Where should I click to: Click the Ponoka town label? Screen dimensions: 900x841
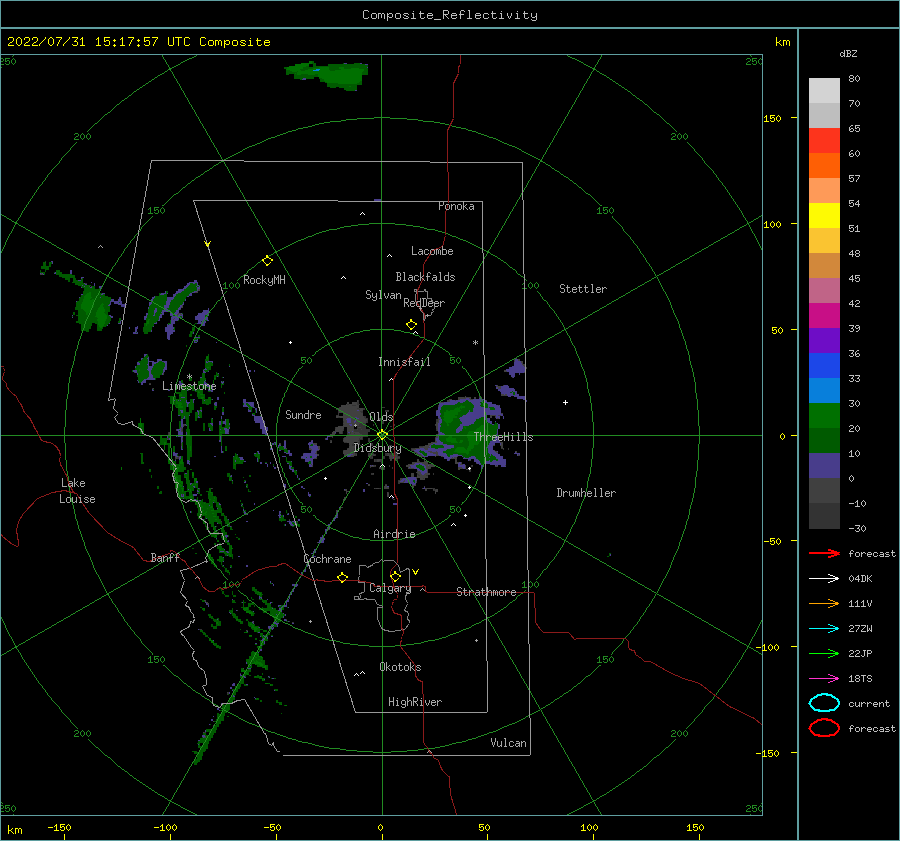click(456, 206)
